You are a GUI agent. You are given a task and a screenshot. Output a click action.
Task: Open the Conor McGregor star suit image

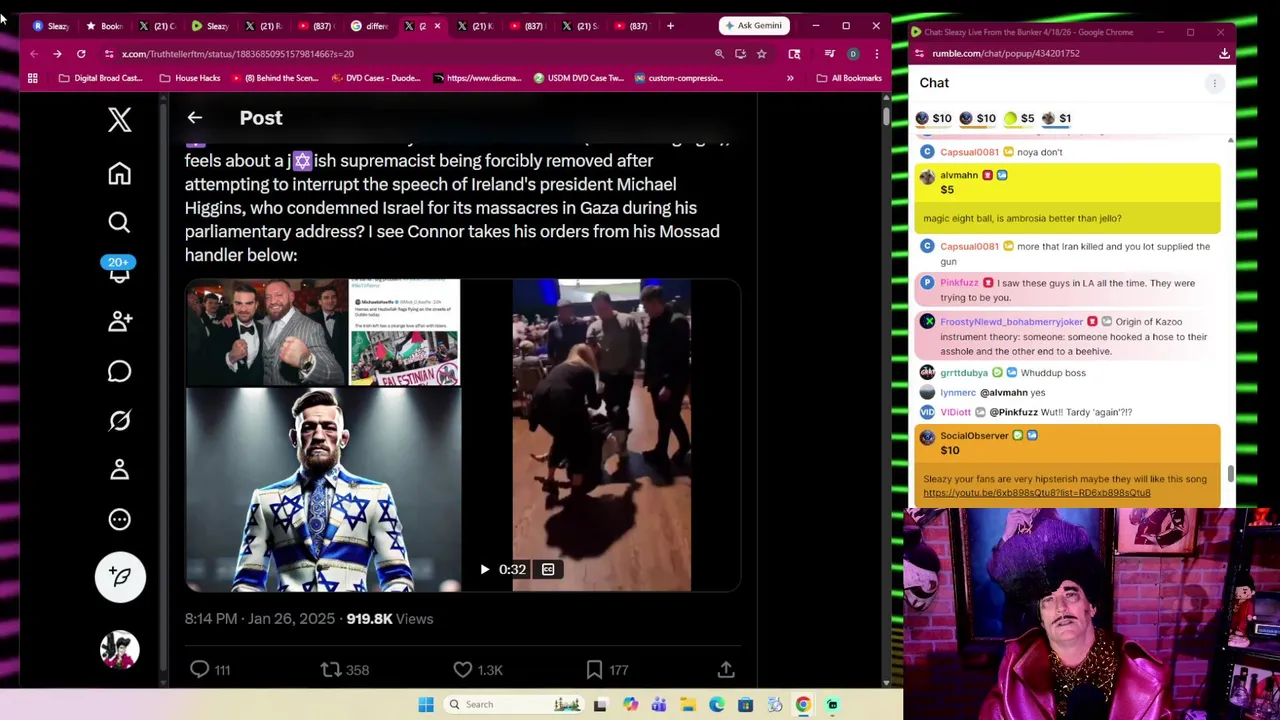point(323,489)
